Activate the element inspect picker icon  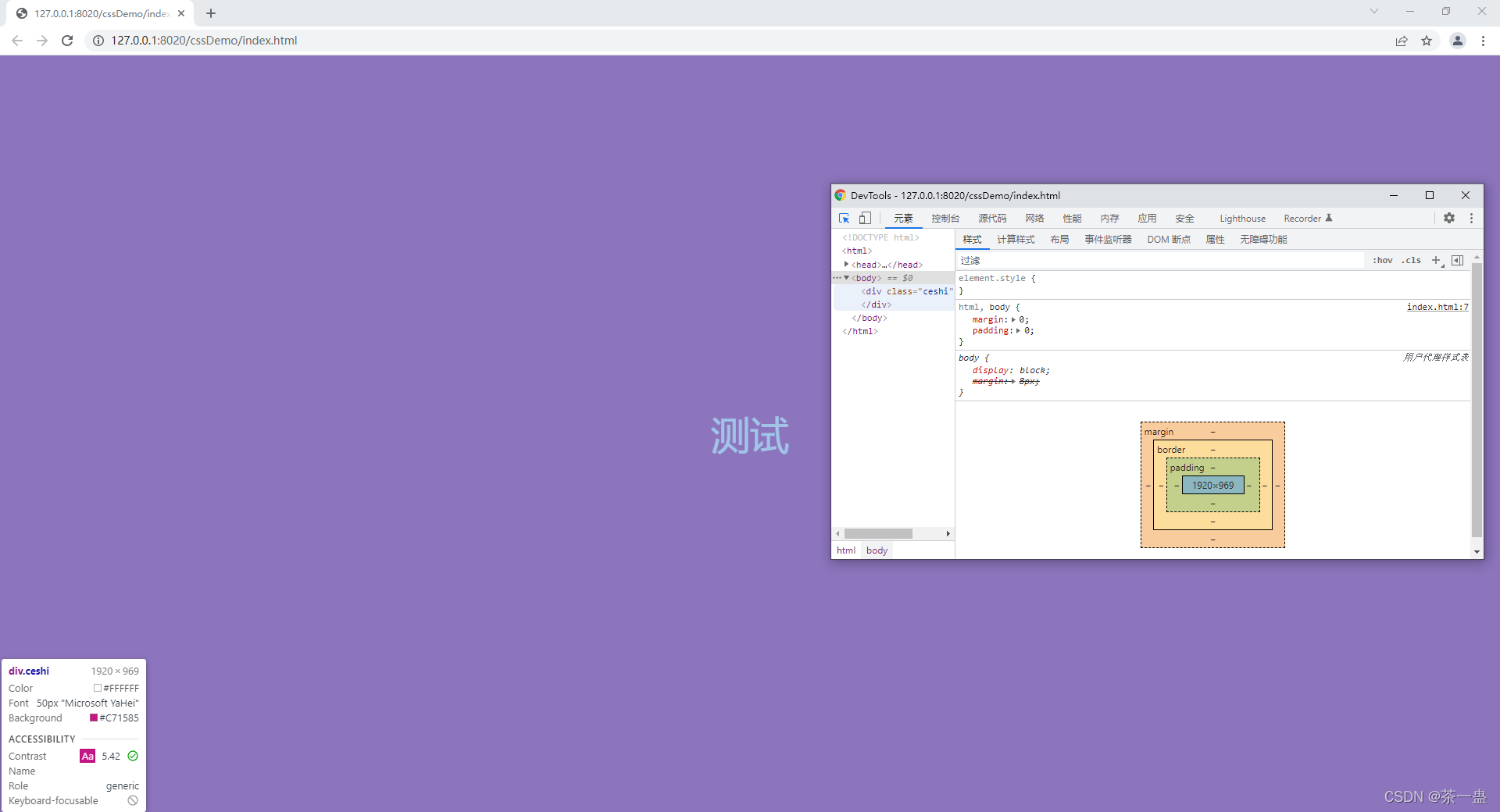(x=844, y=219)
